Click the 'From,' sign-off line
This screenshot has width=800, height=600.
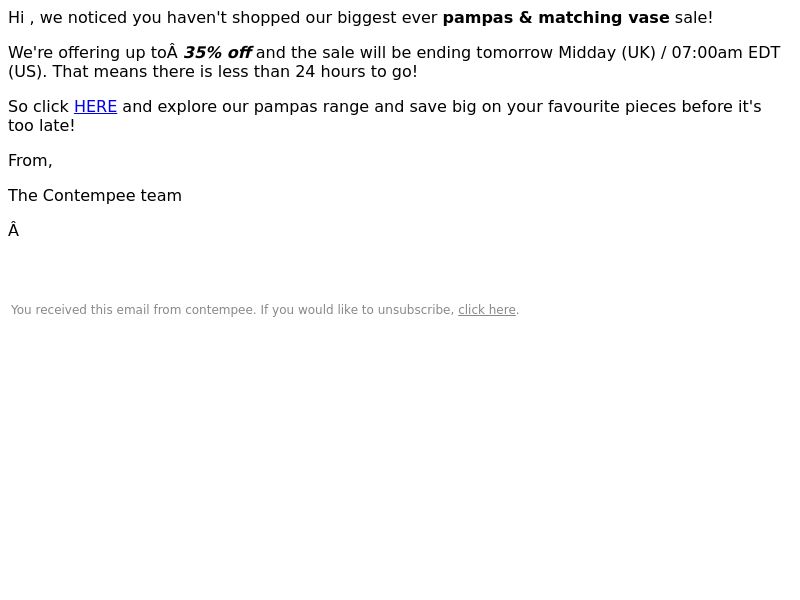pyautogui.click(x=30, y=161)
